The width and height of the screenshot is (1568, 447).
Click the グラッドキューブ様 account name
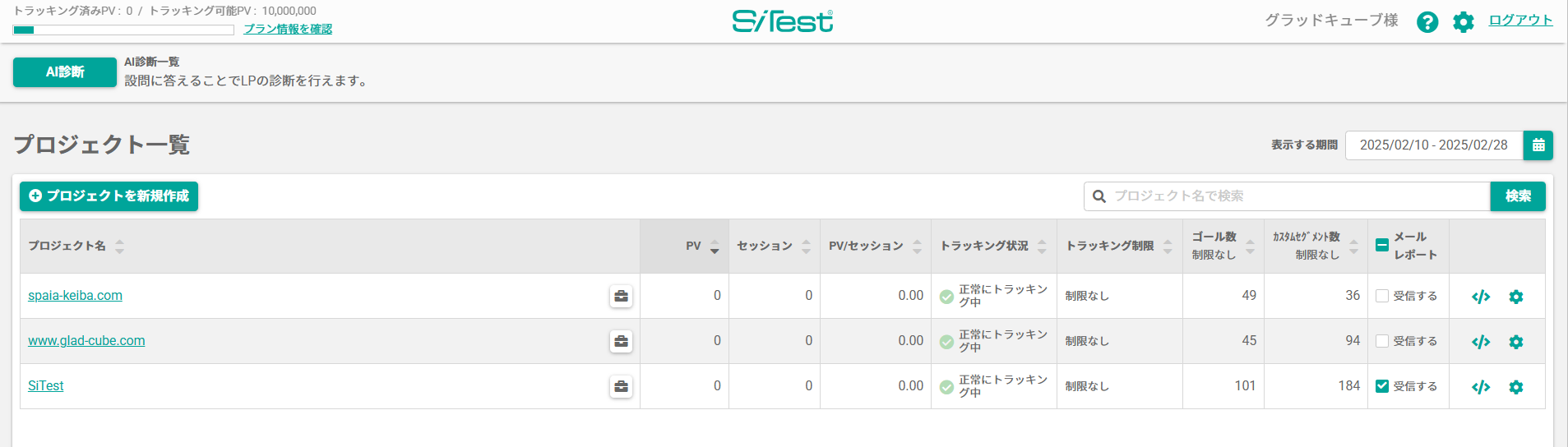coord(1331,21)
